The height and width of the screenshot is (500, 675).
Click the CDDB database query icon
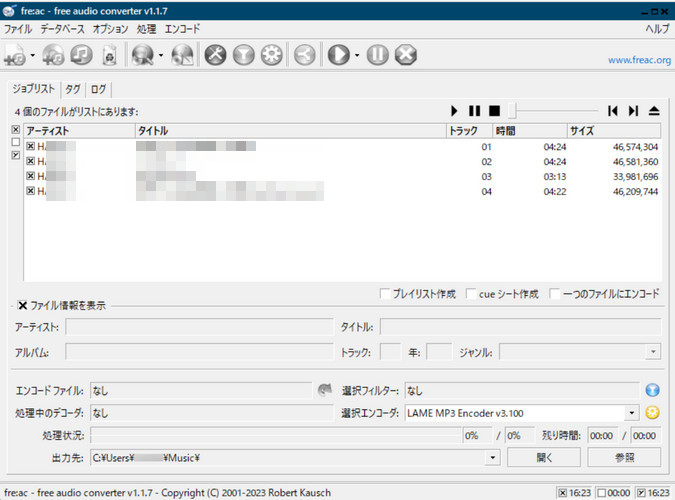tap(143, 55)
